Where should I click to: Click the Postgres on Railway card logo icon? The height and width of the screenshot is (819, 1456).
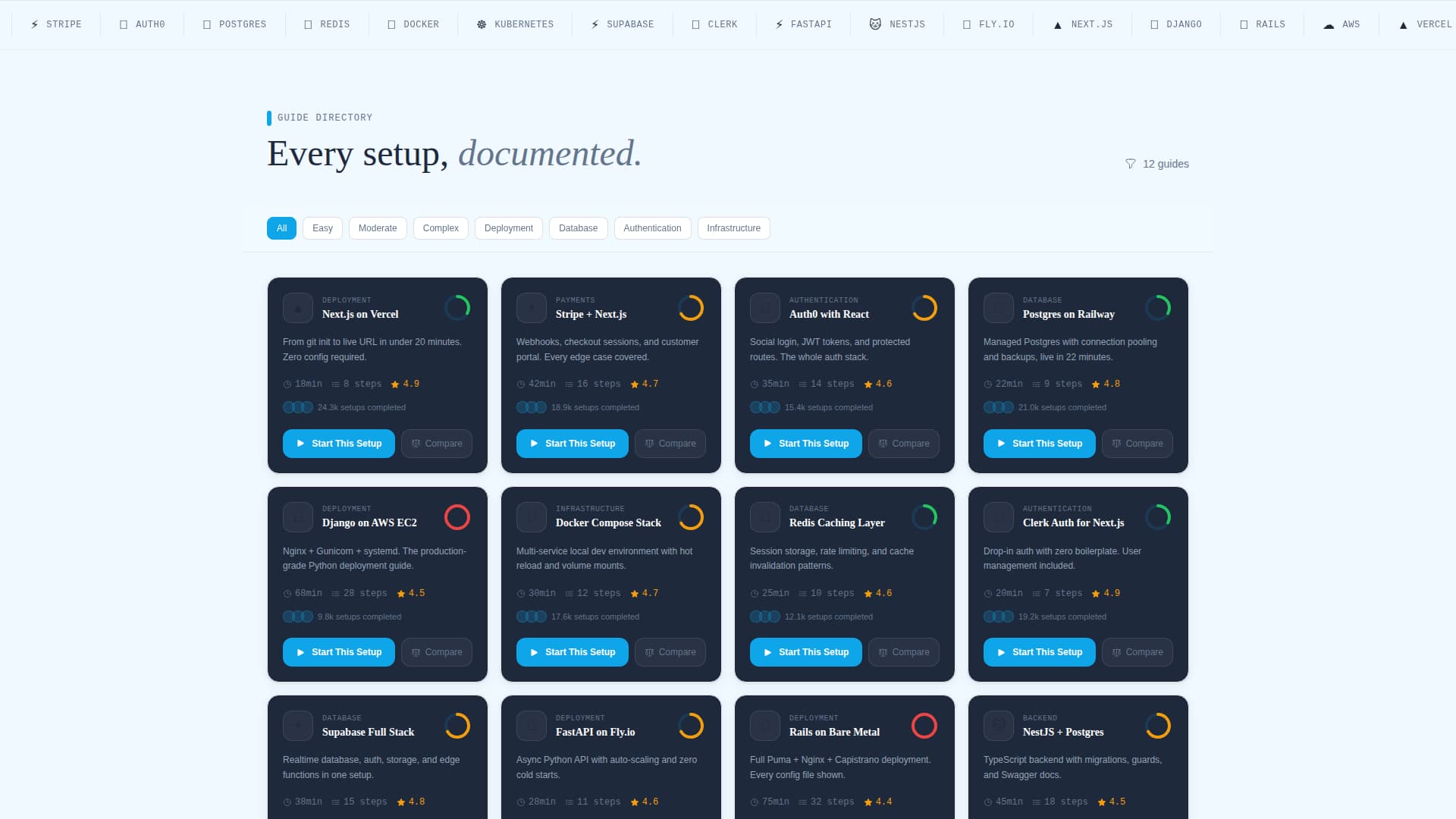pos(999,308)
